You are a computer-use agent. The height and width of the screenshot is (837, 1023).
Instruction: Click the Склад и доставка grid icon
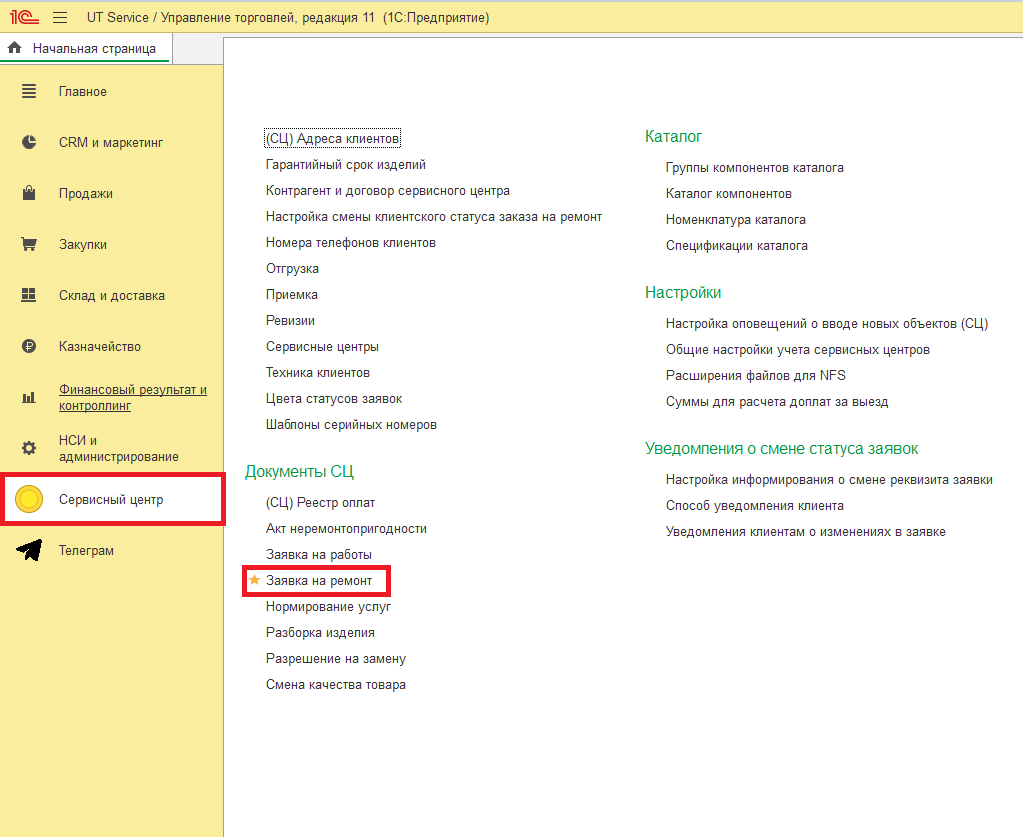(x=29, y=296)
